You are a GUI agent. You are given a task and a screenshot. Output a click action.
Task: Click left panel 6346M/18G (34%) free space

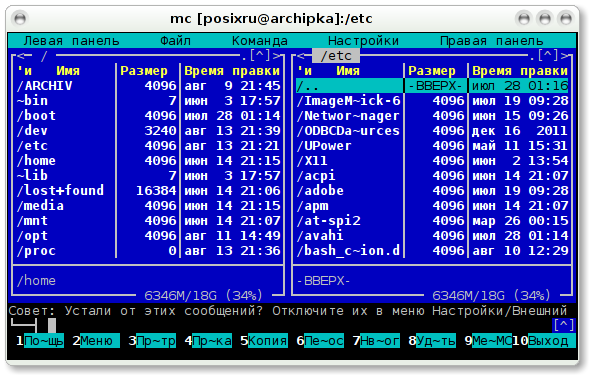[203, 296]
